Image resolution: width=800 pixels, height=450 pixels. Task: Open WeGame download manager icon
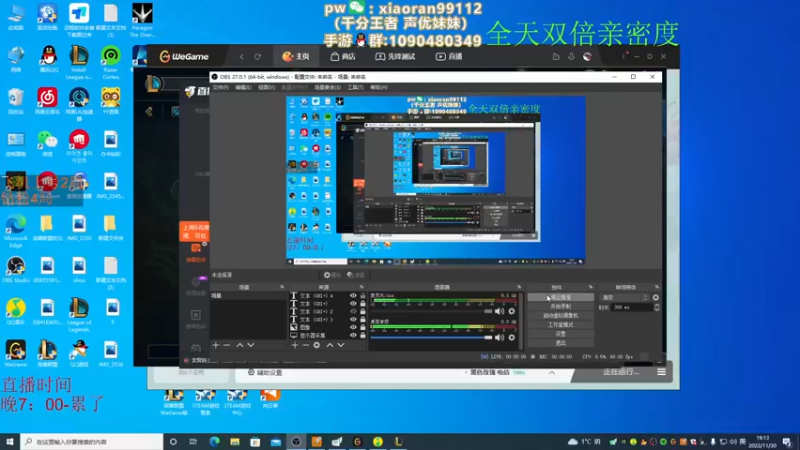pos(571,57)
